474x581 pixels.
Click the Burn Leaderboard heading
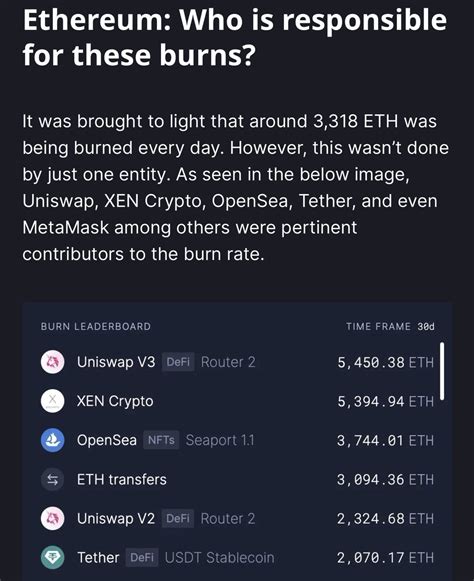96,326
